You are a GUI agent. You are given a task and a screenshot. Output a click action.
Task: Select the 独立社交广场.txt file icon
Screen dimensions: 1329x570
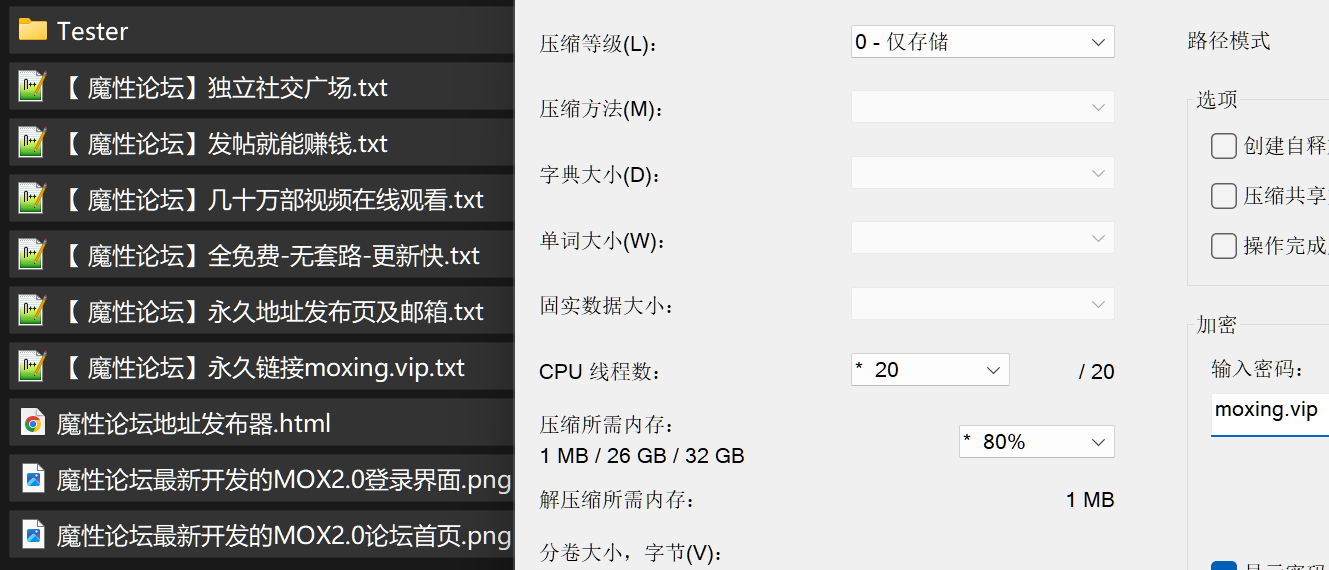coord(33,87)
